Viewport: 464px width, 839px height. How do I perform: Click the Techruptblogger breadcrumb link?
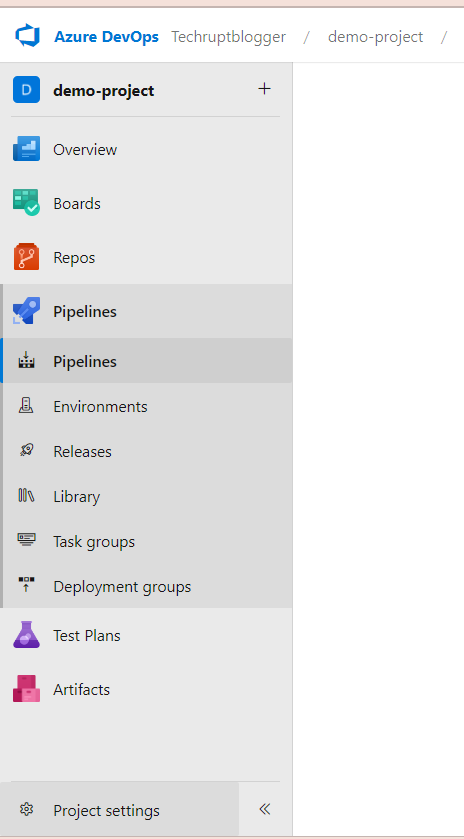tap(229, 37)
